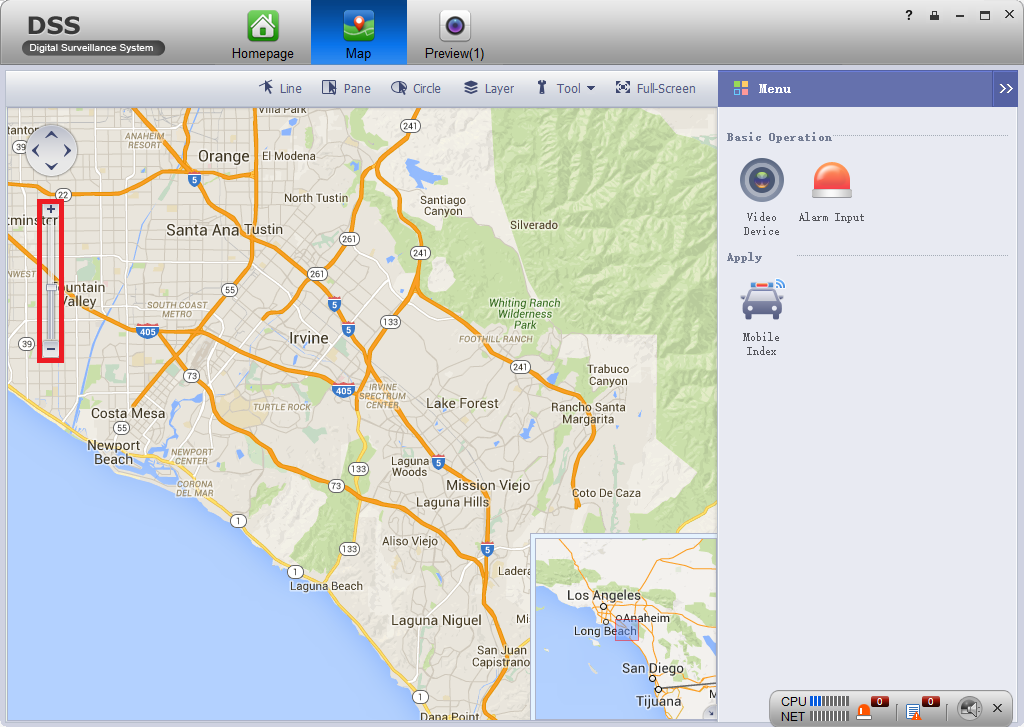Zoom in with the plus button
The height and width of the screenshot is (727, 1024).
pos(51,210)
